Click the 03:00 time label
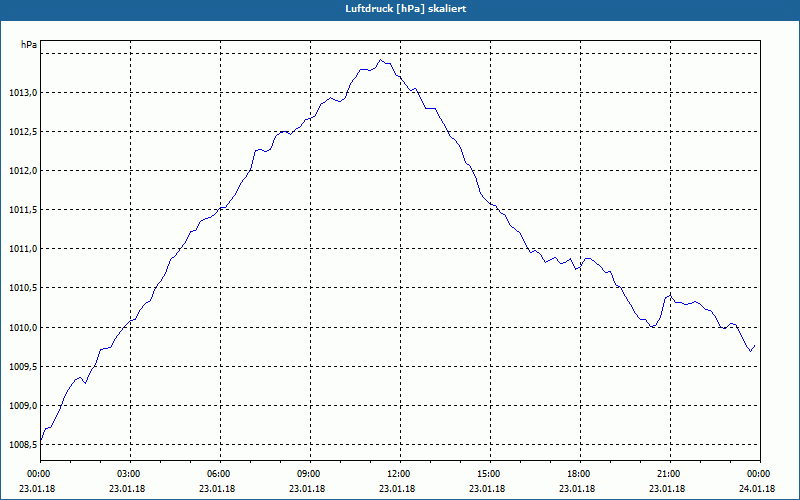The image size is (800, 500). pyautogui.click(x=131, y=474)
